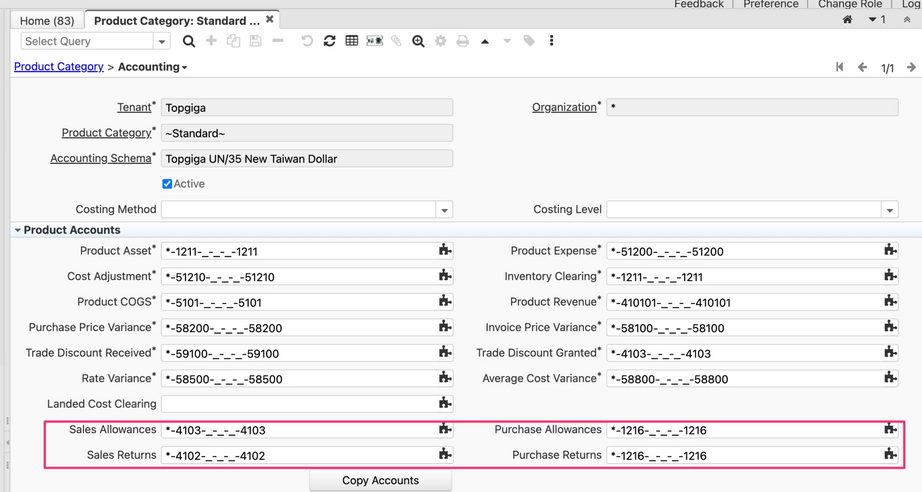
Task: Open account editor for Product Asset
Action: (445, 251)
